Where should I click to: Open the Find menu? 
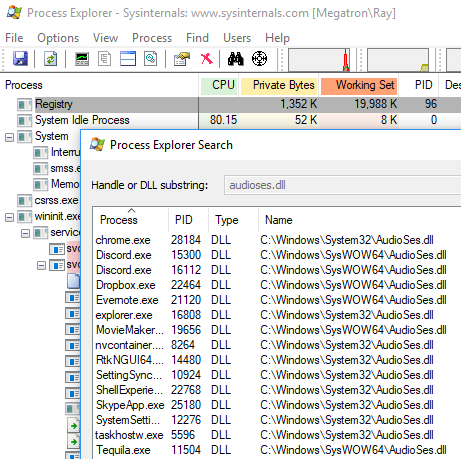tap(197, 38)
